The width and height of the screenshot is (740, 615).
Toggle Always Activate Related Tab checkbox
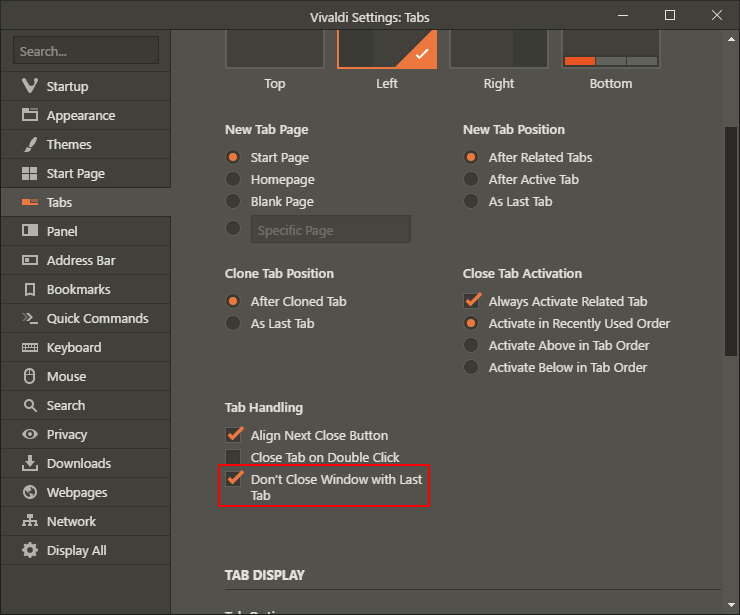pos(471,301)
